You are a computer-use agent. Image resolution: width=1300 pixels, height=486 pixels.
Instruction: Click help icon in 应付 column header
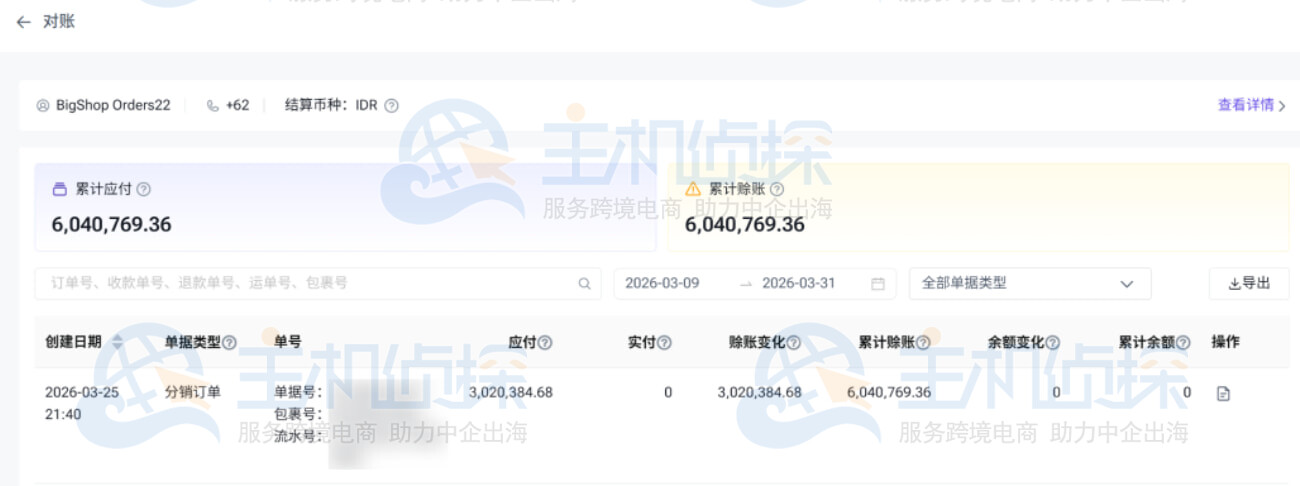[545, 343]
